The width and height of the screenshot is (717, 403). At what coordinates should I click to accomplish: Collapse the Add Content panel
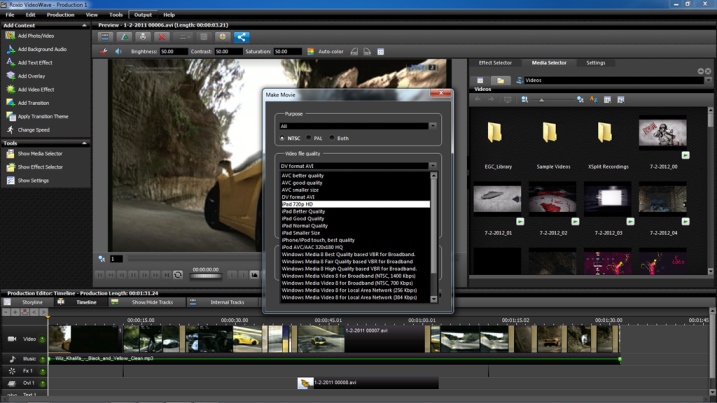tap(84, 26)
